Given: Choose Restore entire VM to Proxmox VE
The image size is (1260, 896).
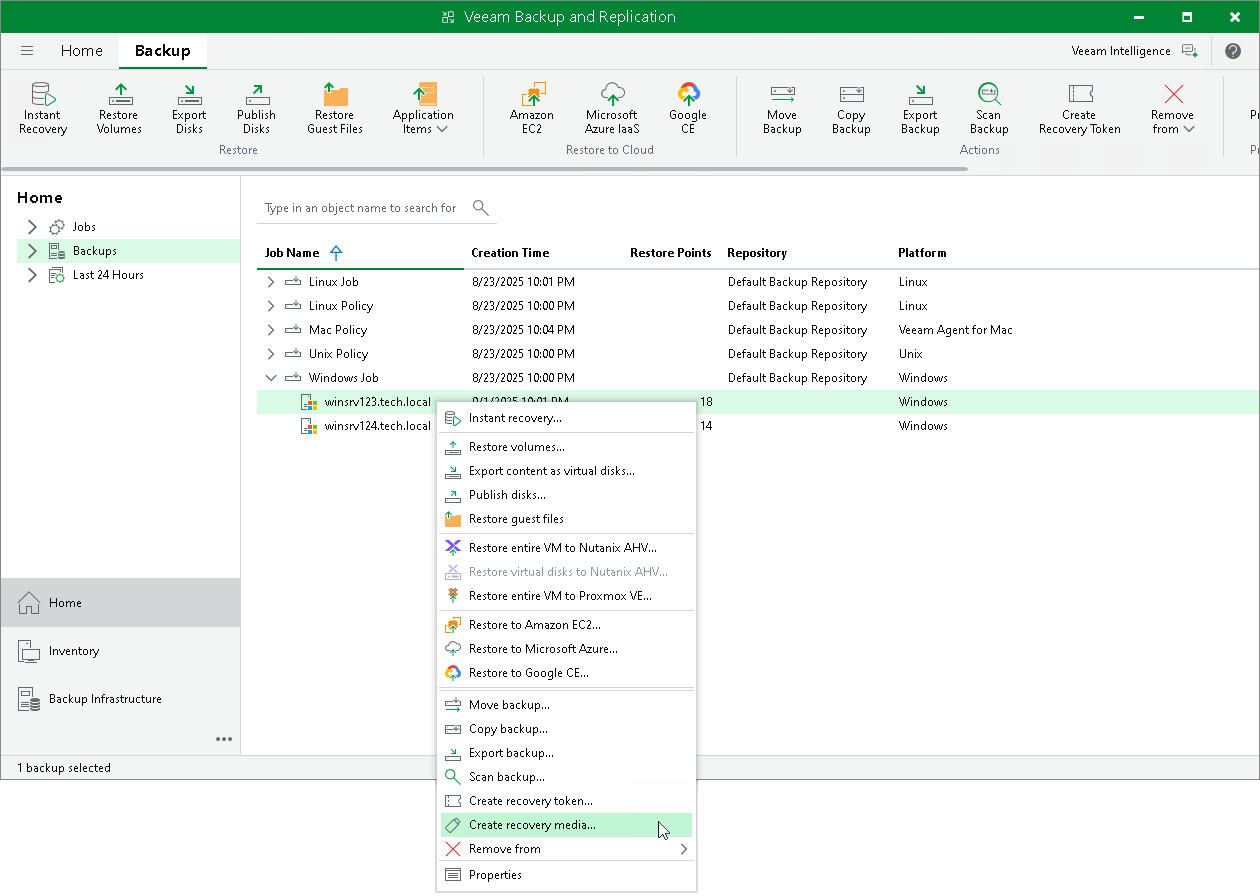Looking at the screenshot, I should [x=567, y=596].
